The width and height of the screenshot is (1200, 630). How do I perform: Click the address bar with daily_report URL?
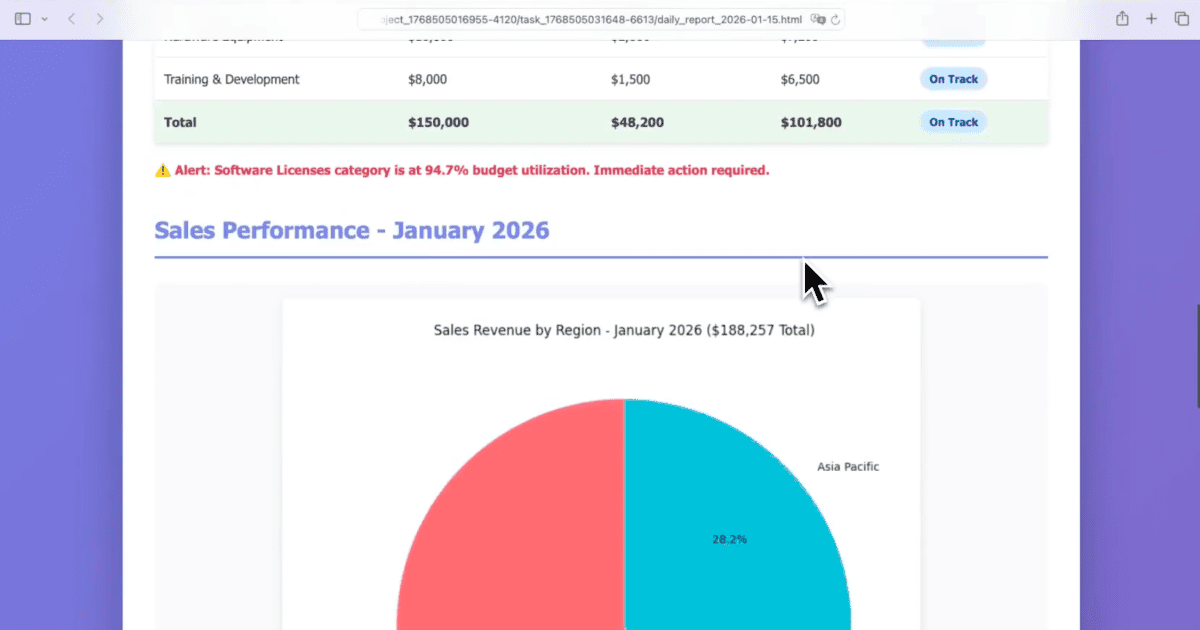click(x=601, y=19)
